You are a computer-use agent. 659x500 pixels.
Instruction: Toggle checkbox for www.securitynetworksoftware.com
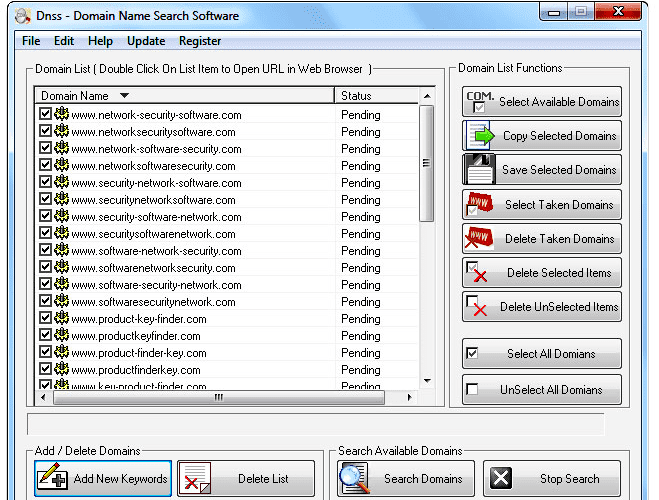tap(45, 199)
